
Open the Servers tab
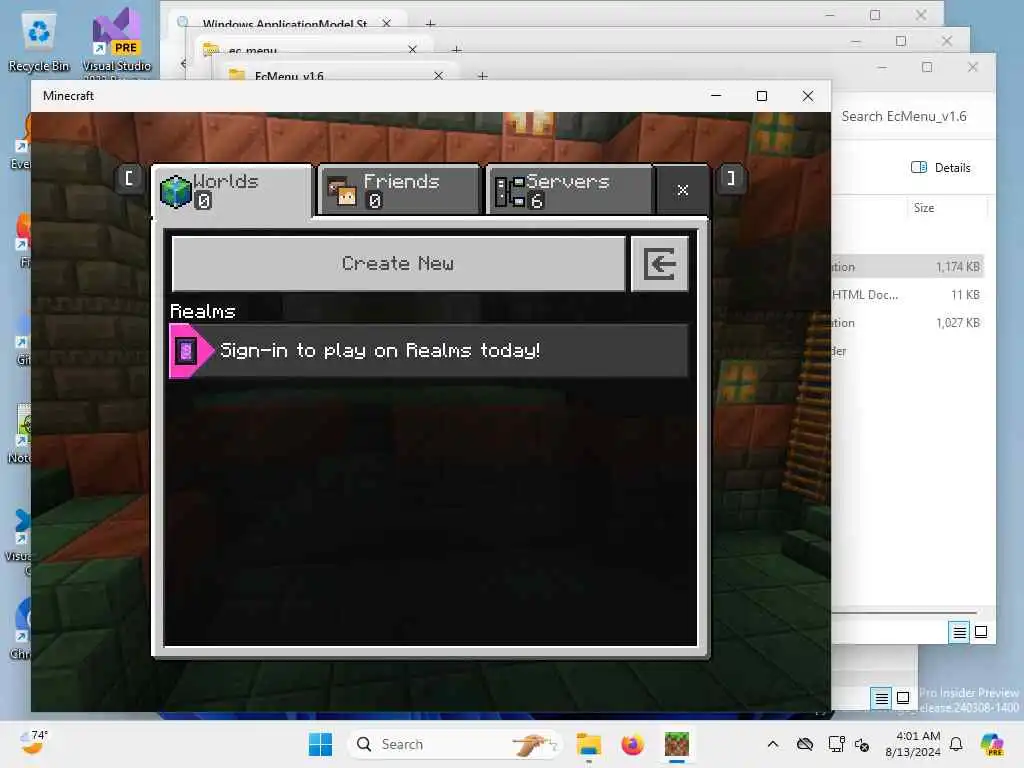[x=569, y=190]
